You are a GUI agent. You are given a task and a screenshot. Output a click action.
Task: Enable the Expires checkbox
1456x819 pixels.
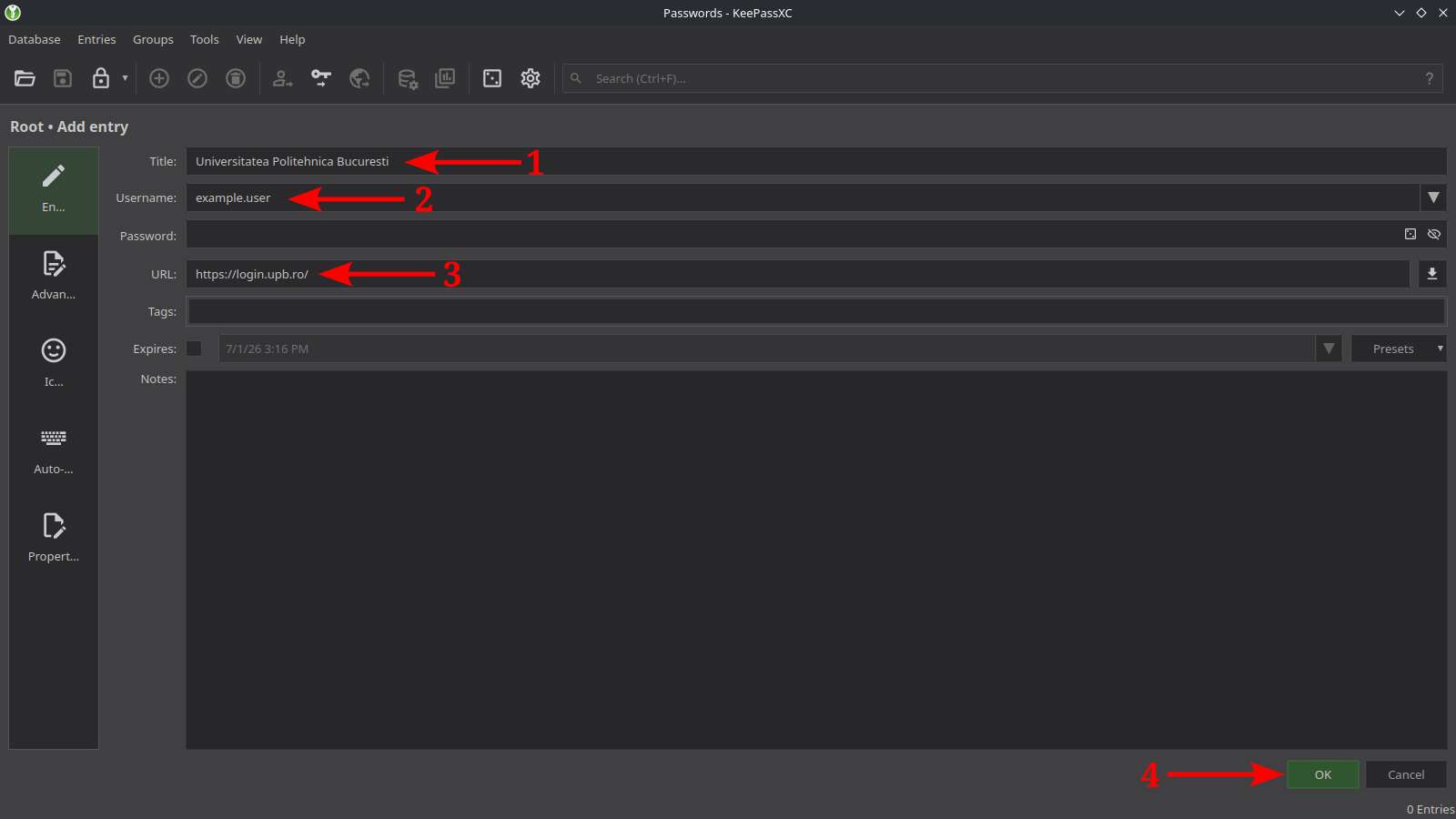tap(194, 349)
